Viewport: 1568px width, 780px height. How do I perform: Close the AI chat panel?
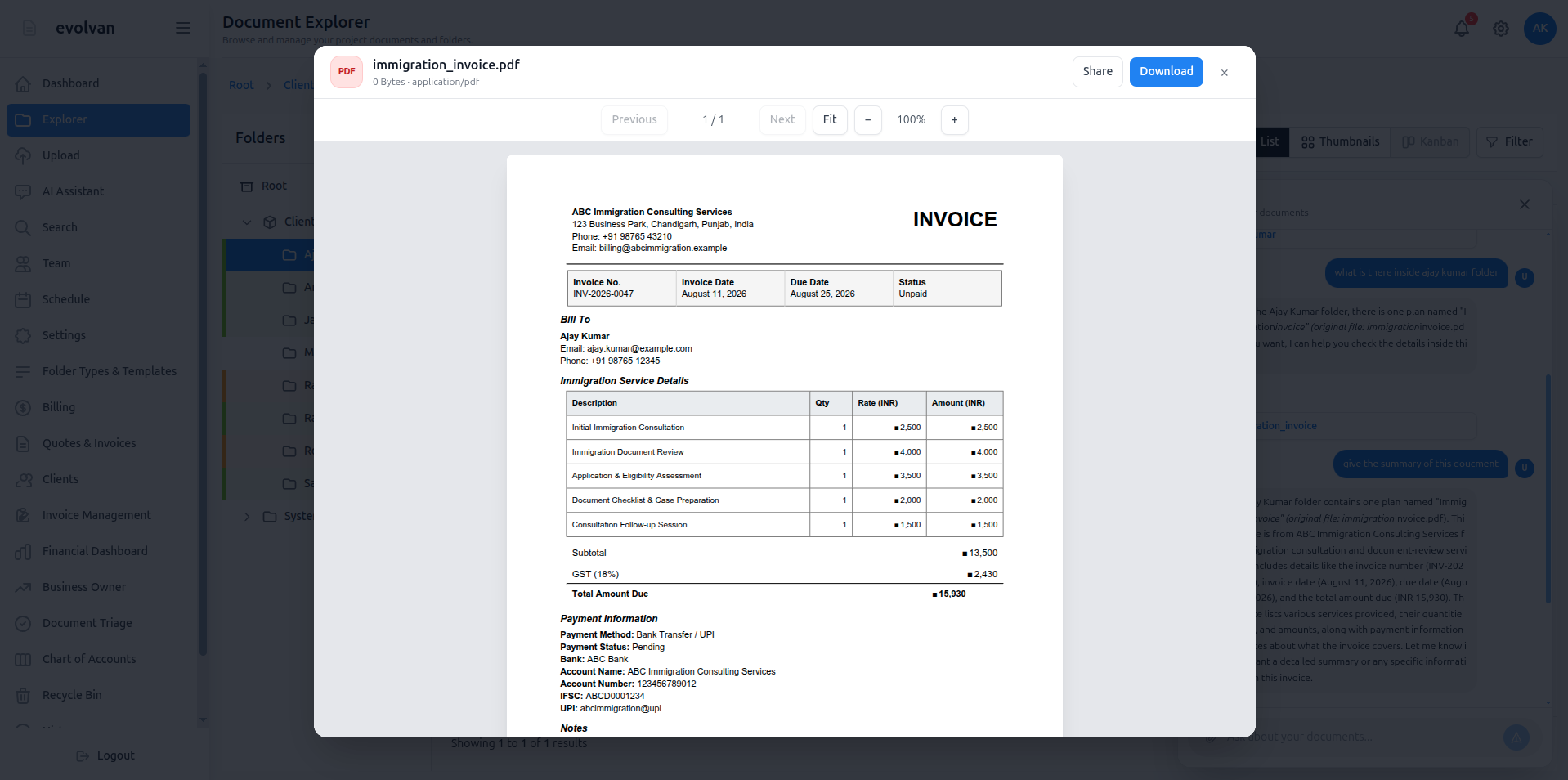pyautogui.click(x=1525, y=204)
